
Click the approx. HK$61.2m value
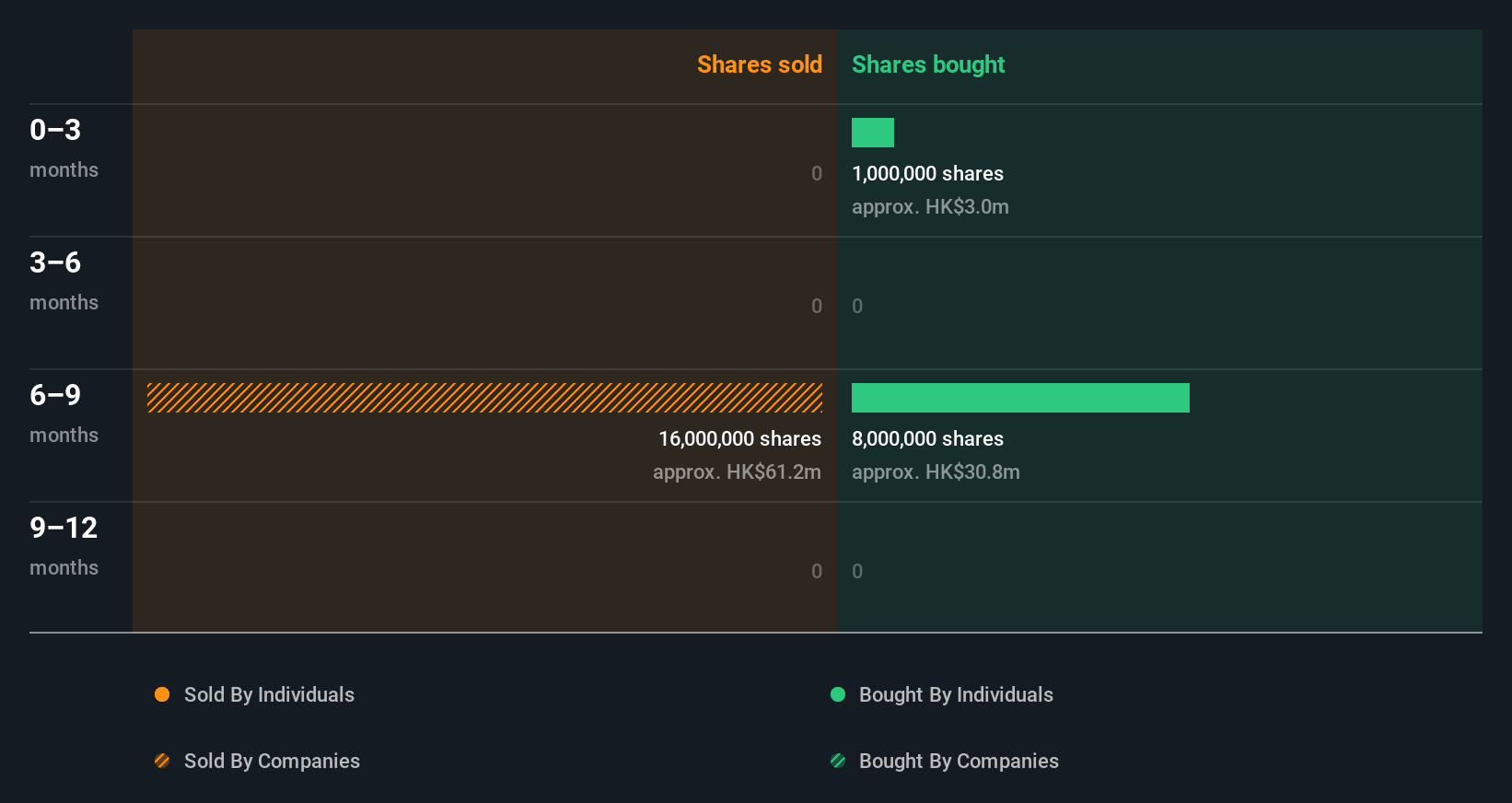tap(737, 472)
